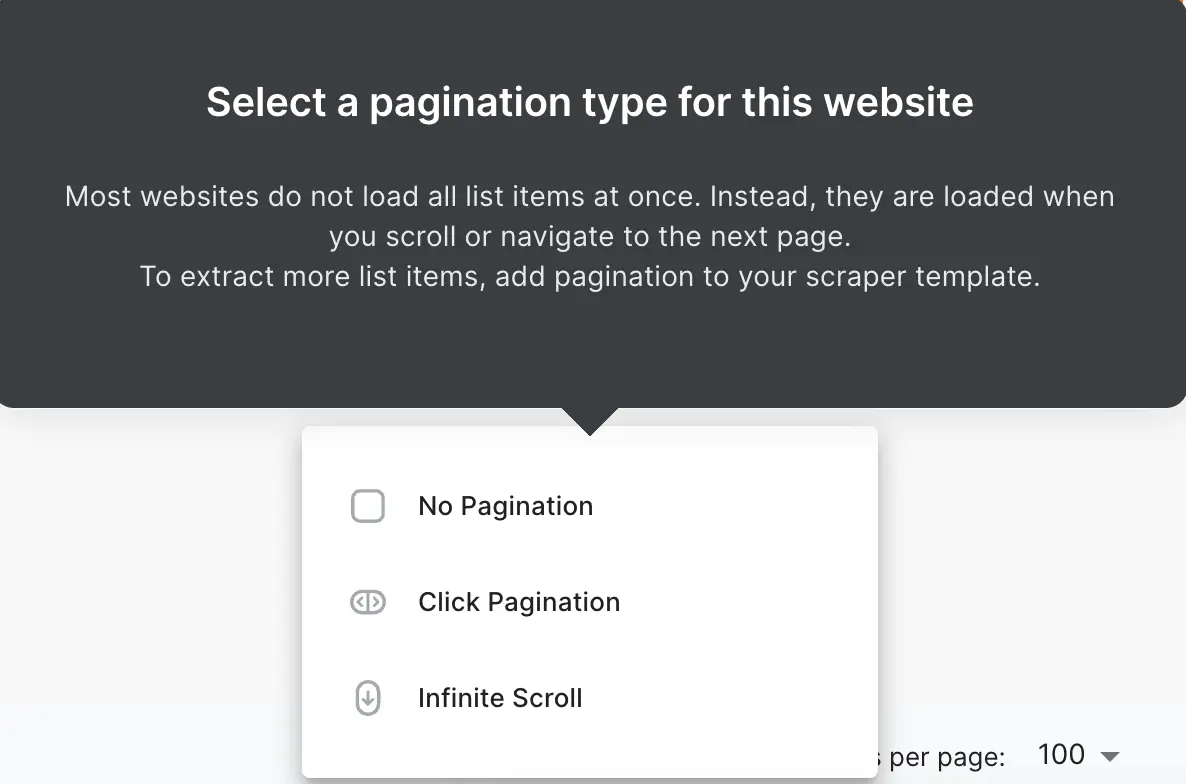Click the 100 per-page value
Screen dimensions: 1186x784
click(1064, 755)
